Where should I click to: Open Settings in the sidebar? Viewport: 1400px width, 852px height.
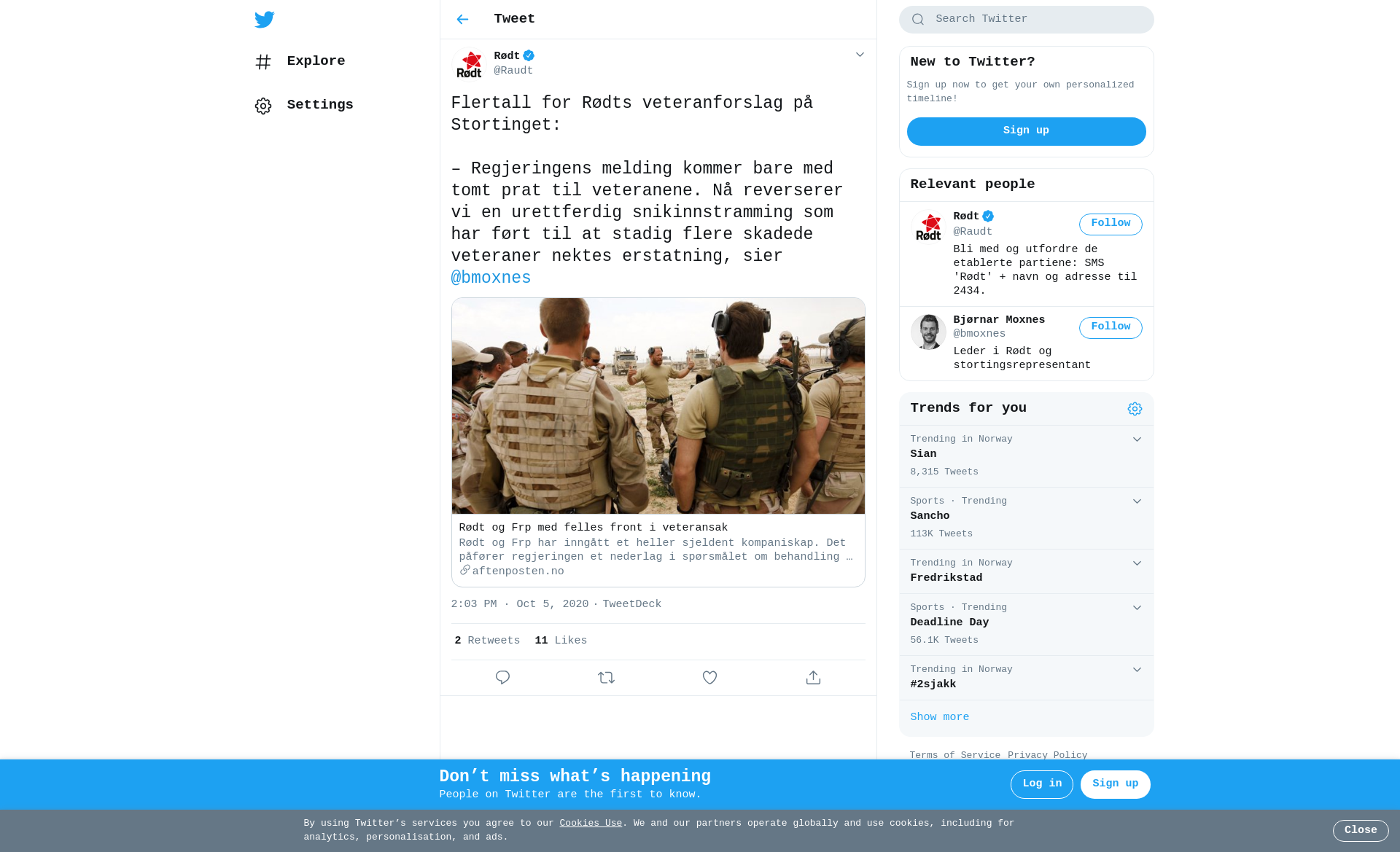tap(304, 106)
